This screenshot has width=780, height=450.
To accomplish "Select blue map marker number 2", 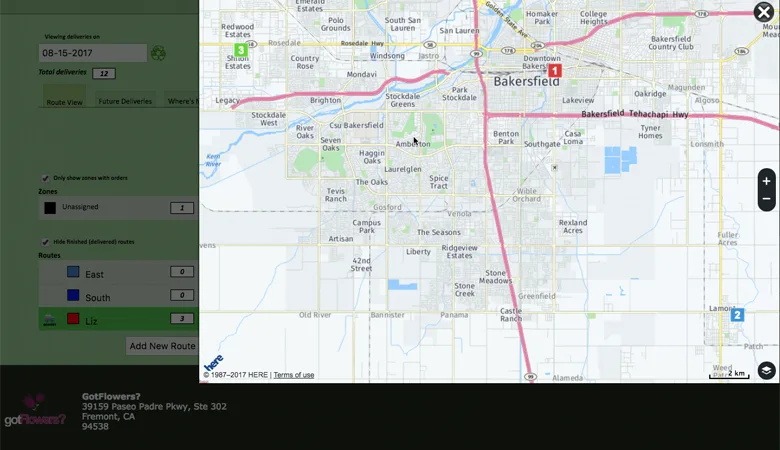I will 737,315.
